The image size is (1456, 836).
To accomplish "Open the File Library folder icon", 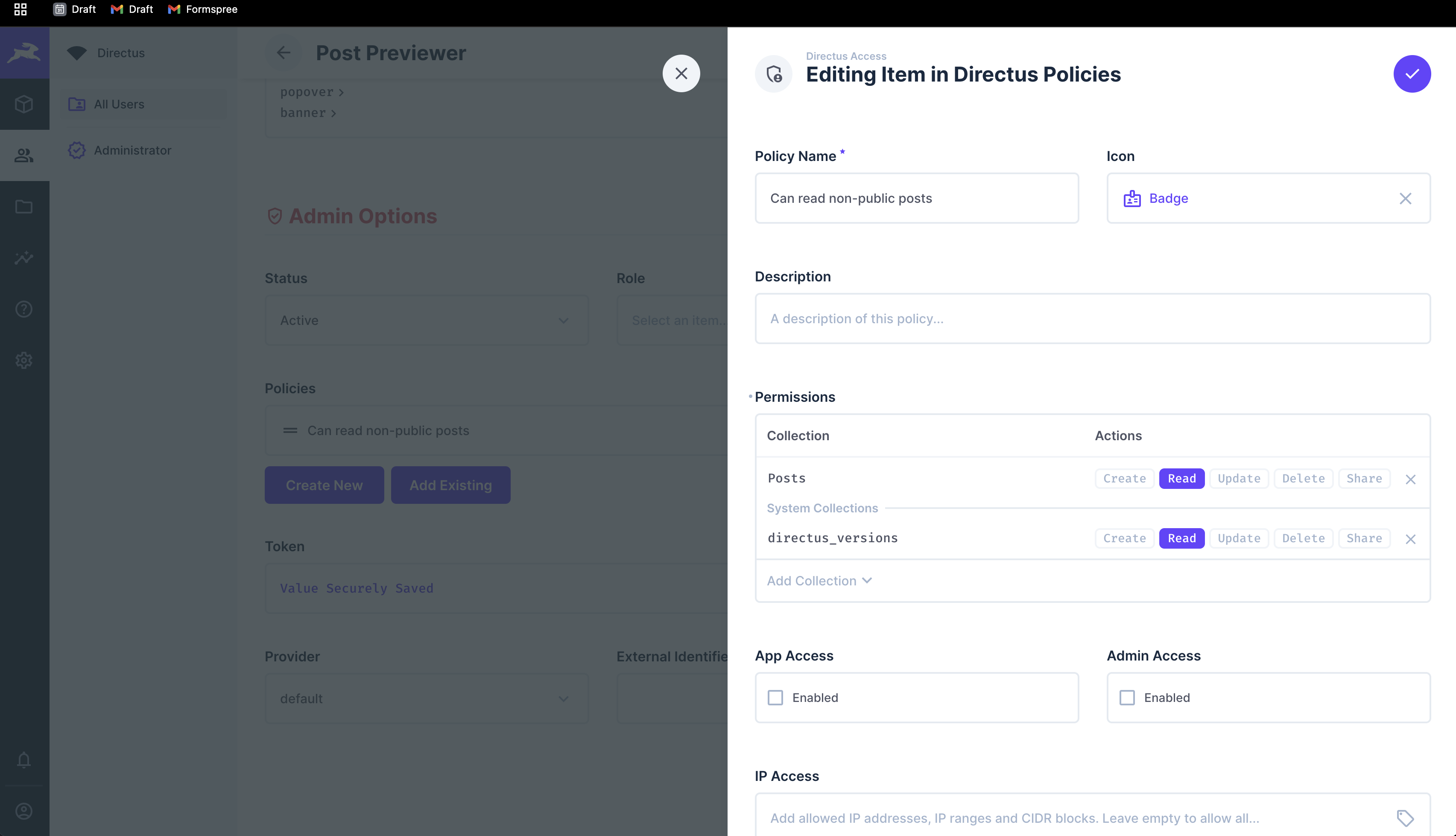I will pyautogui.click(x=24, y=206).
